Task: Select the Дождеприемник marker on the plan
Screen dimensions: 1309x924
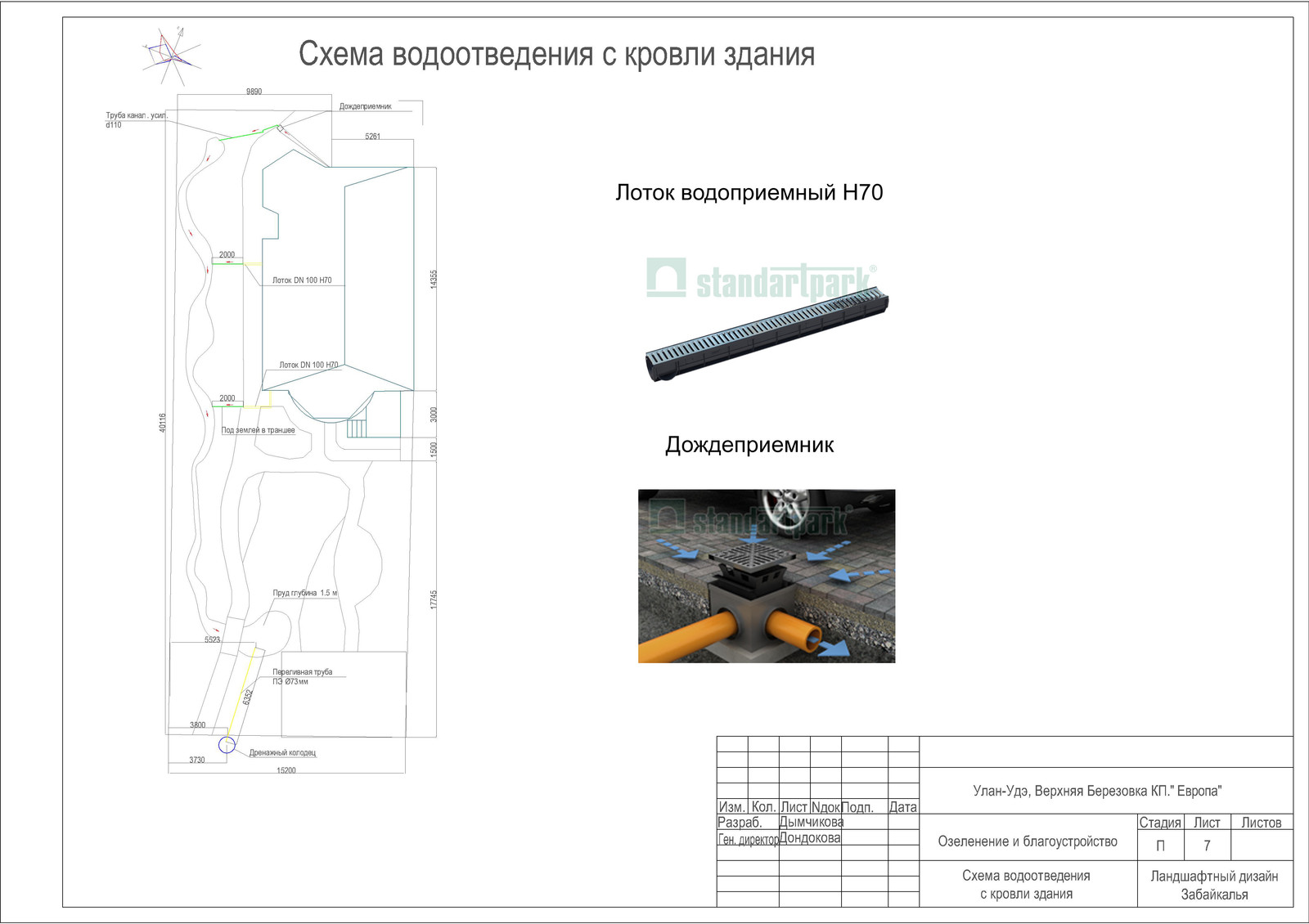Action: [x=281, y=128]
